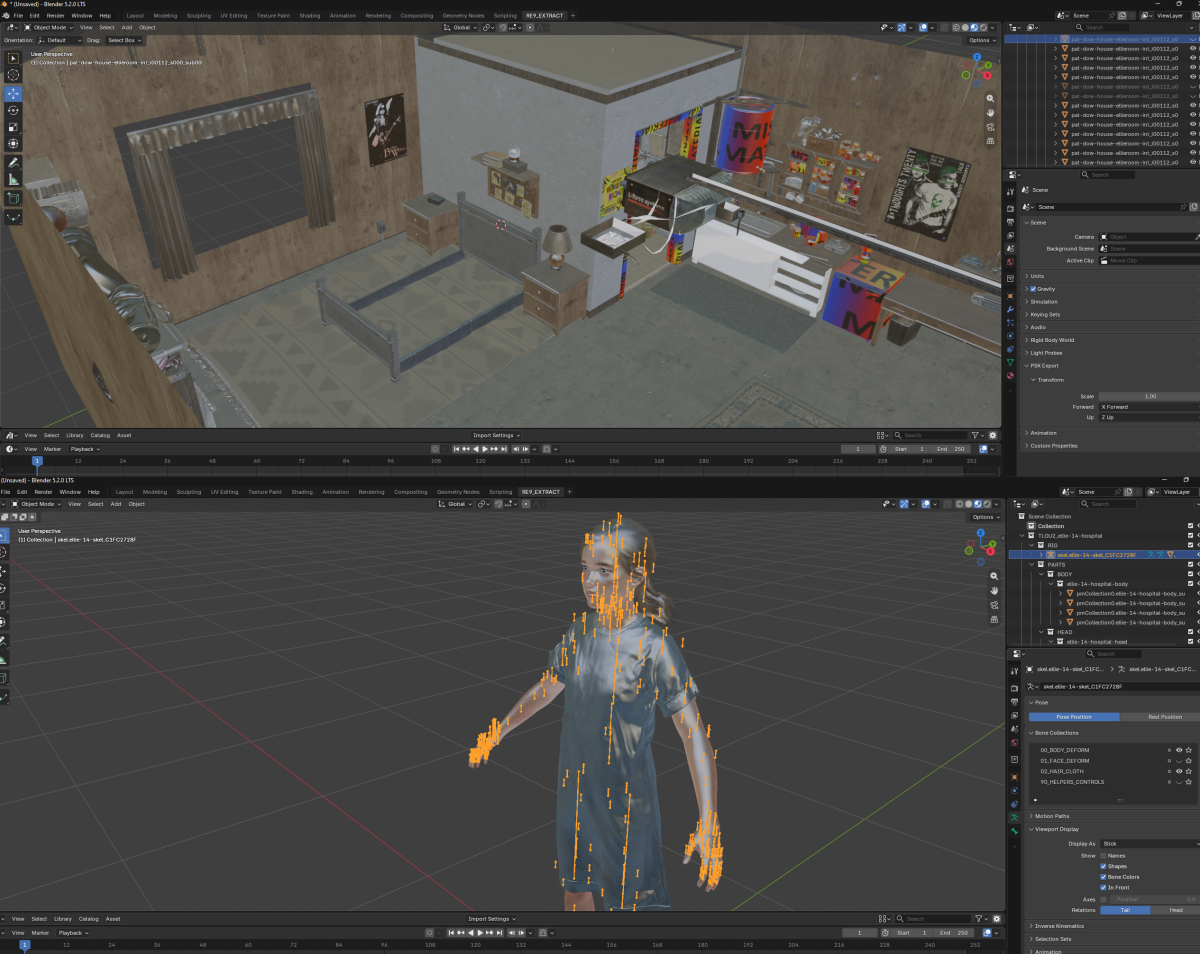Click End frame field in top timeline
The width and height of the screenshot is (1200, 954).
point(949,449)
